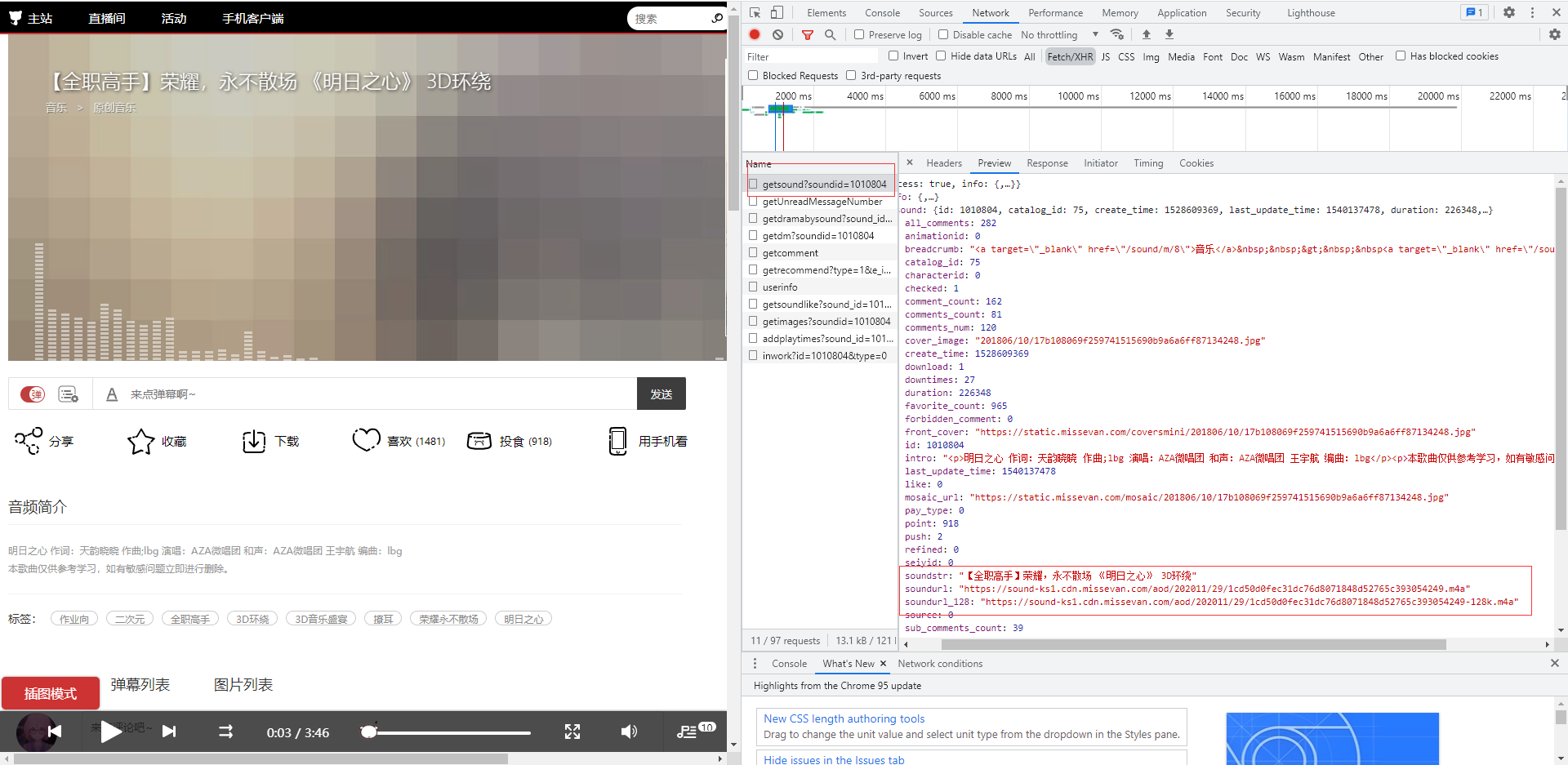The height and width of the screenshot is (765, 1568).
Task: Click the search magnifier in site header
Action: coord(717,17)
